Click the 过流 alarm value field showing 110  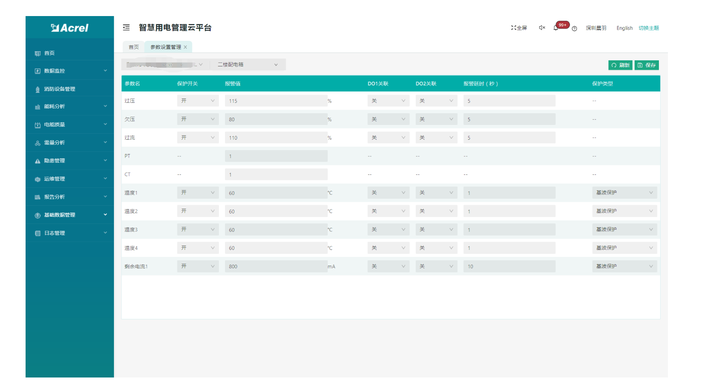[276, 137]
